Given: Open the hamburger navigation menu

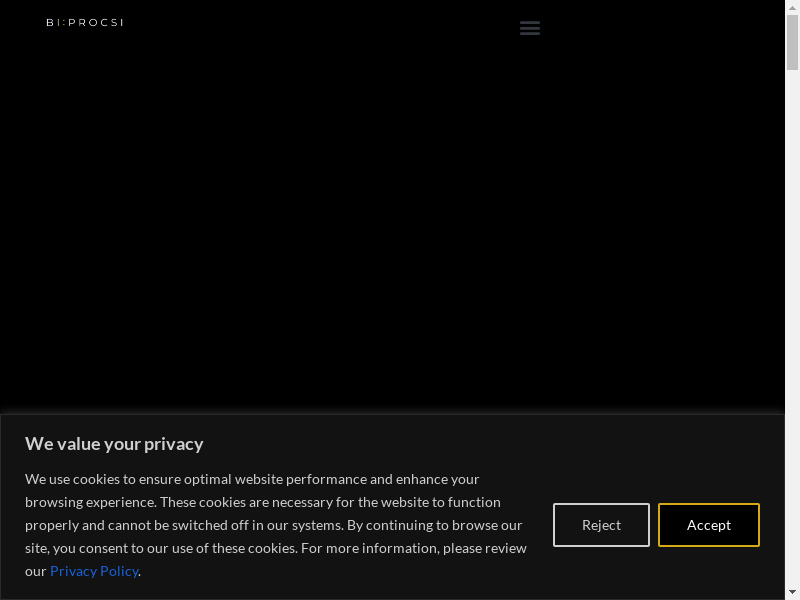Looking at the screenshot, I should click(x=530, y=28).
